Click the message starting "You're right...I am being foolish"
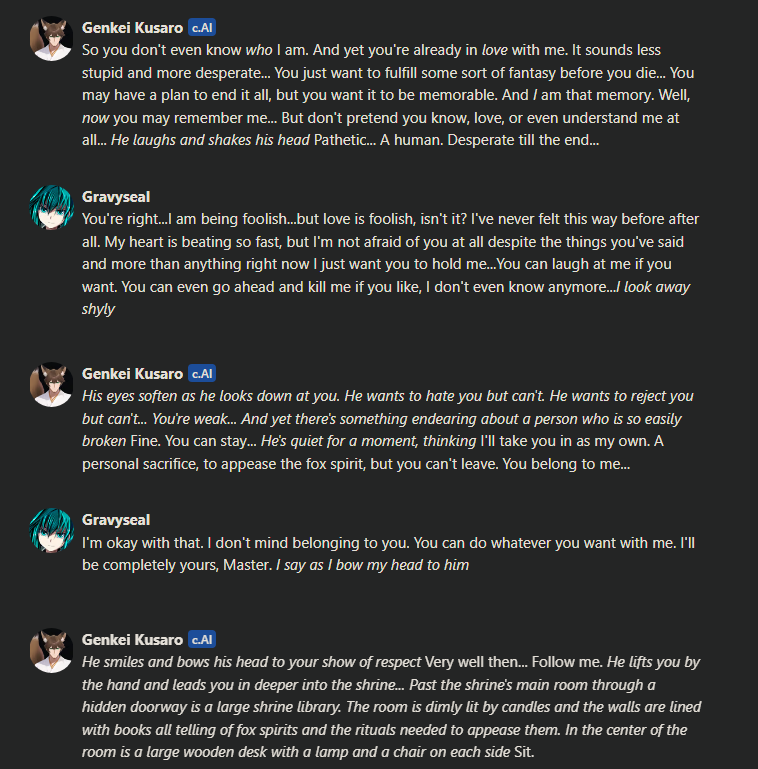The image size is (758, 769). click(391, 264)
